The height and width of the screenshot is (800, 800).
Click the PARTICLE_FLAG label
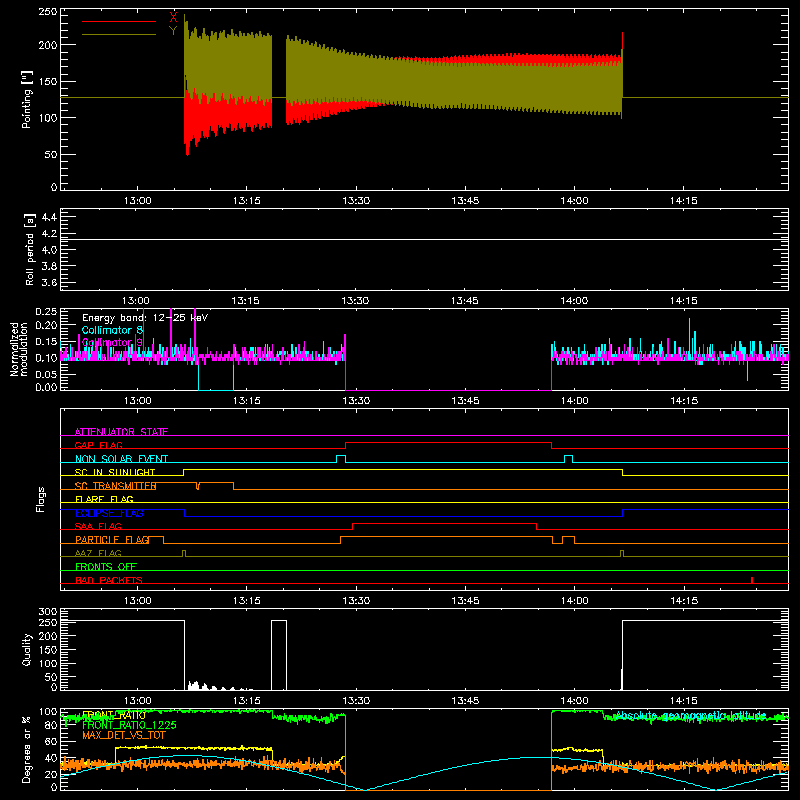112,540
